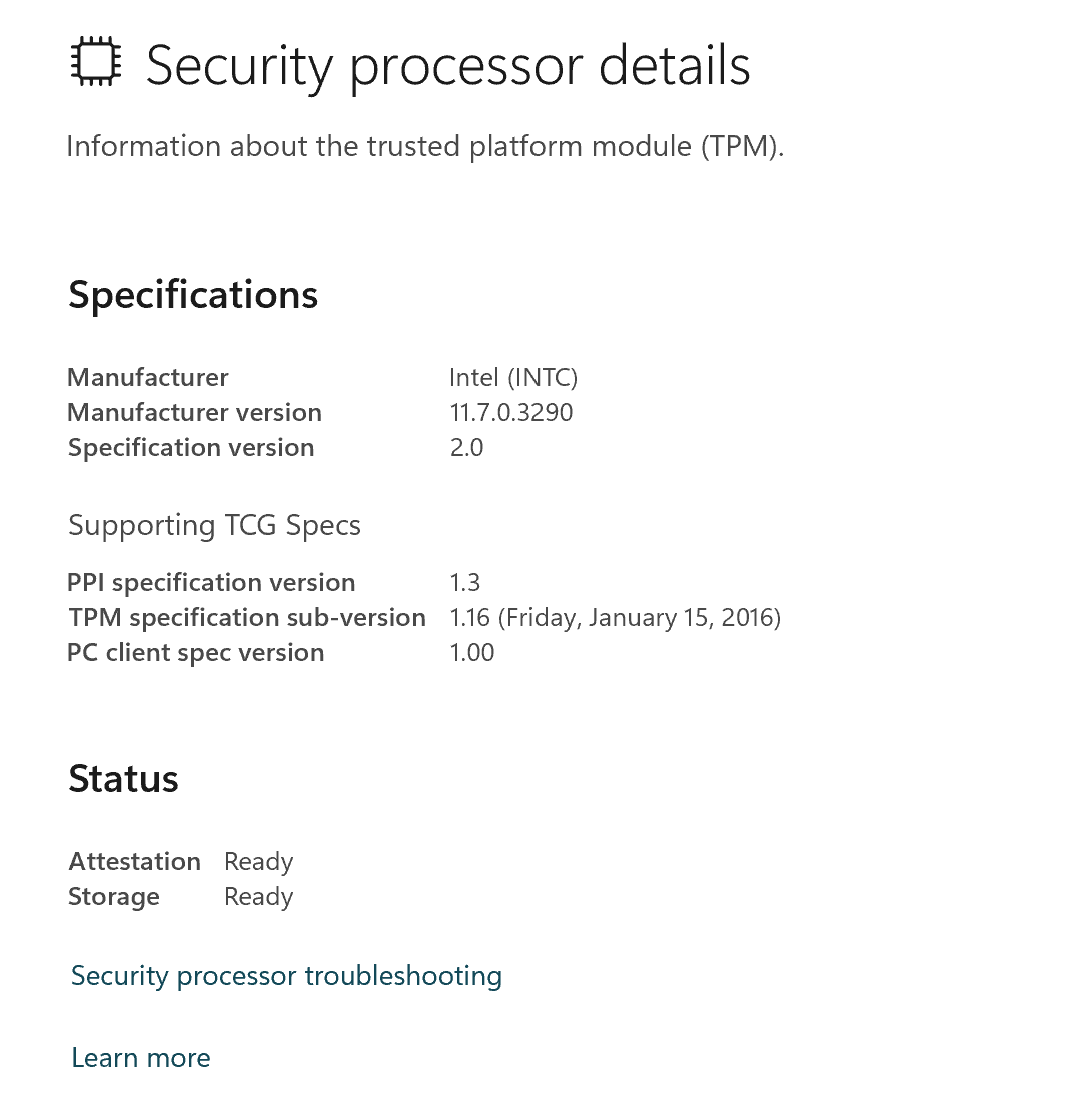Click the PPI specification version value 1.3
This screenshot has height=1120, width=1066.
[x=464, y=582]
